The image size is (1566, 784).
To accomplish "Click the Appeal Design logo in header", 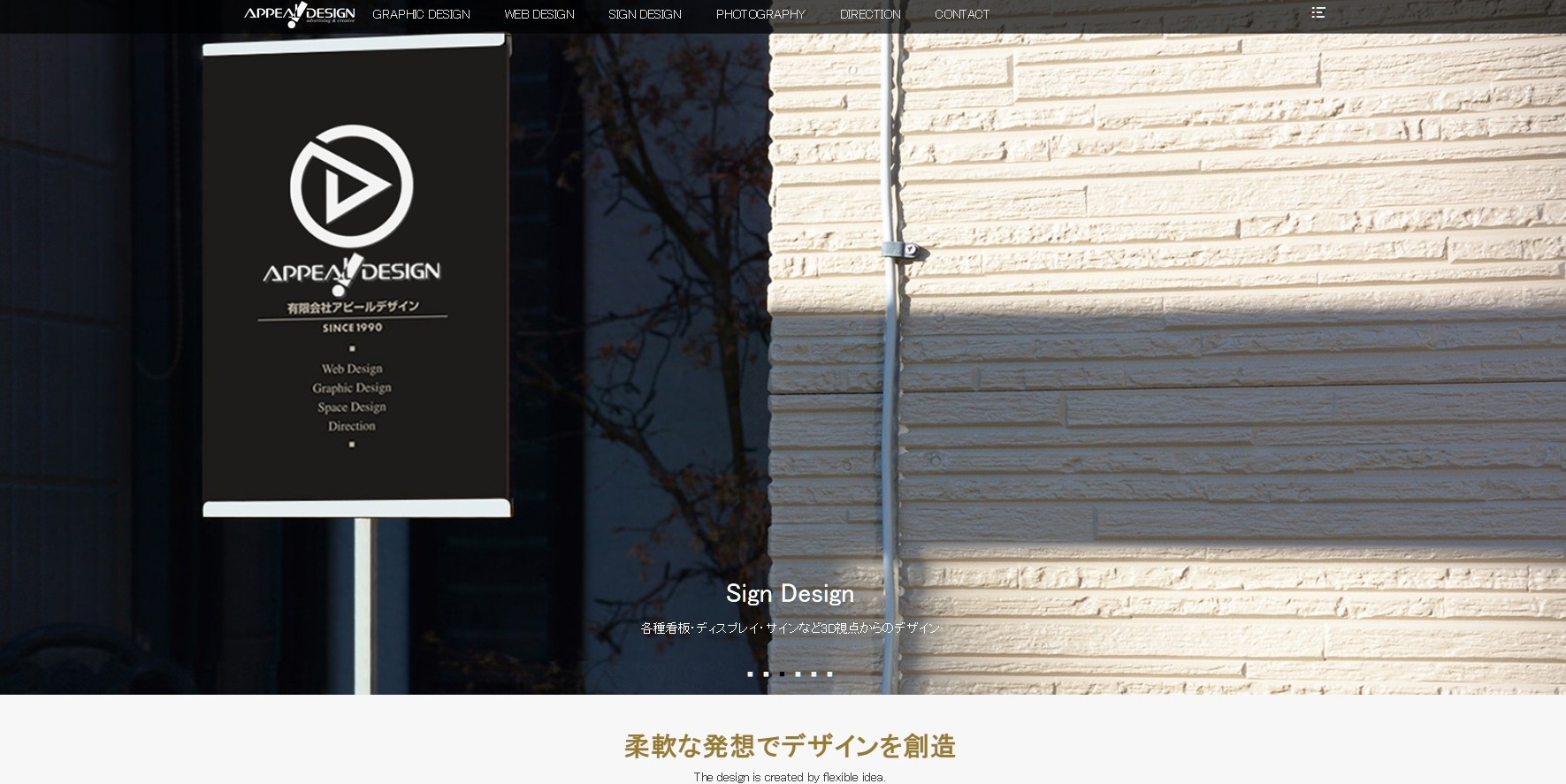I will point(299,14).
